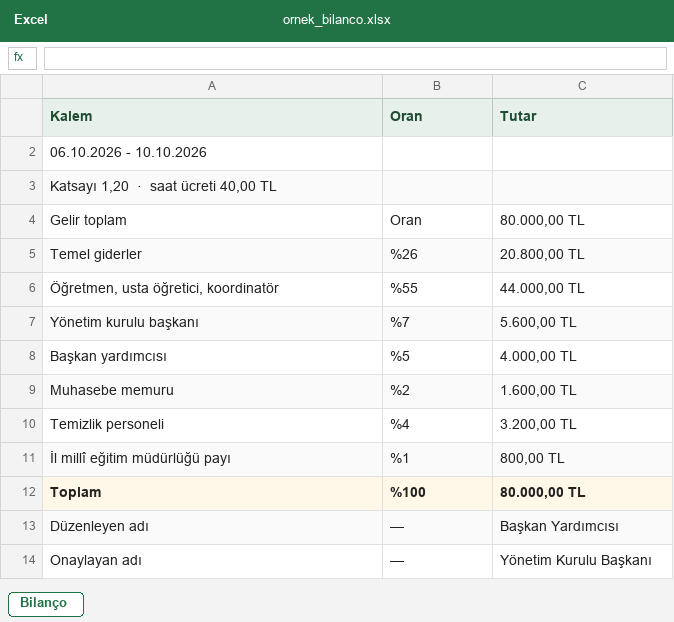
Task: Select the Temel giderler cell
Action: (212, 255)
